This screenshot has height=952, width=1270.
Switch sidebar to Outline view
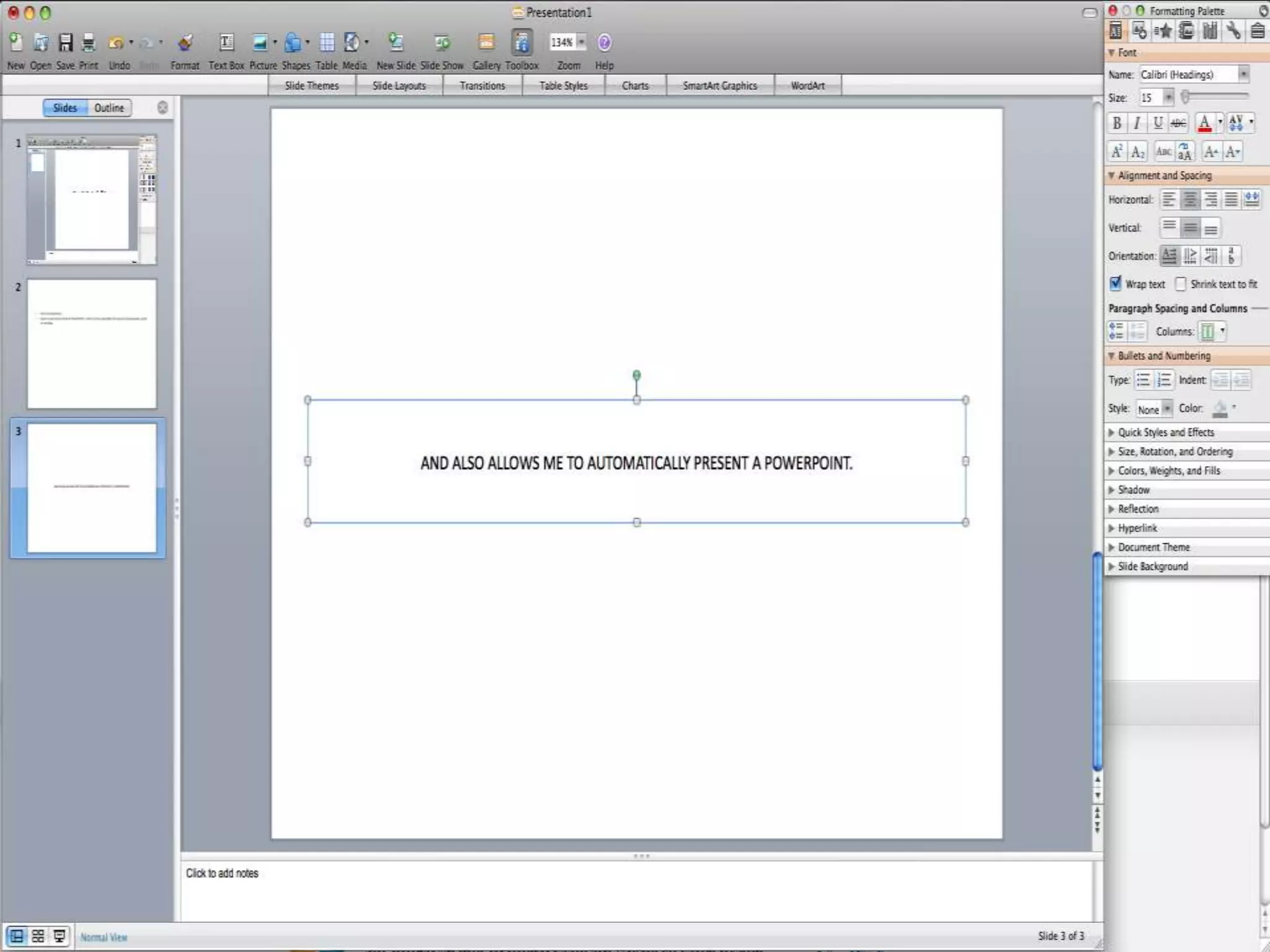pyautogui.click(x=109, y=108)
